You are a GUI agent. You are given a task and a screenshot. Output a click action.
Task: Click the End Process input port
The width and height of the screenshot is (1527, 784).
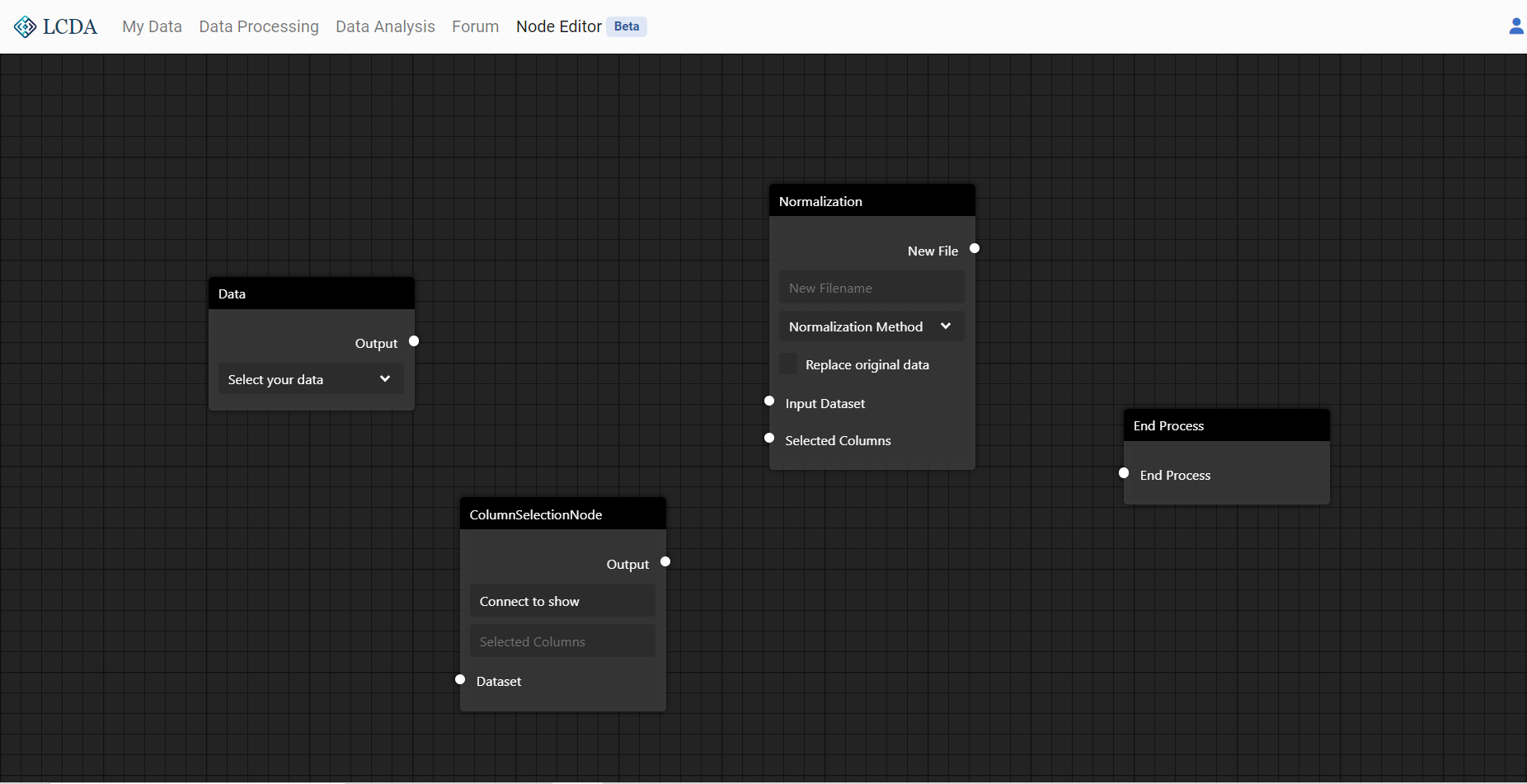(1124, 472)
